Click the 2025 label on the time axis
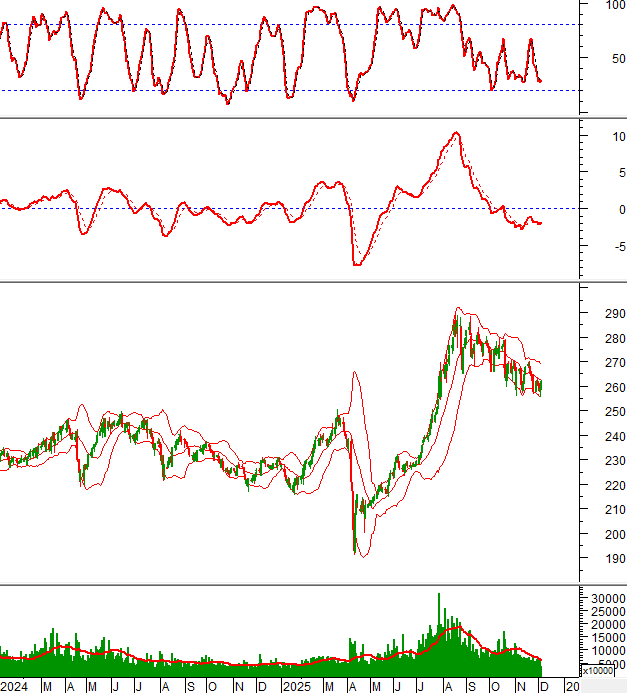The height and width of the screenshot is (693, 627). (296, 687)
